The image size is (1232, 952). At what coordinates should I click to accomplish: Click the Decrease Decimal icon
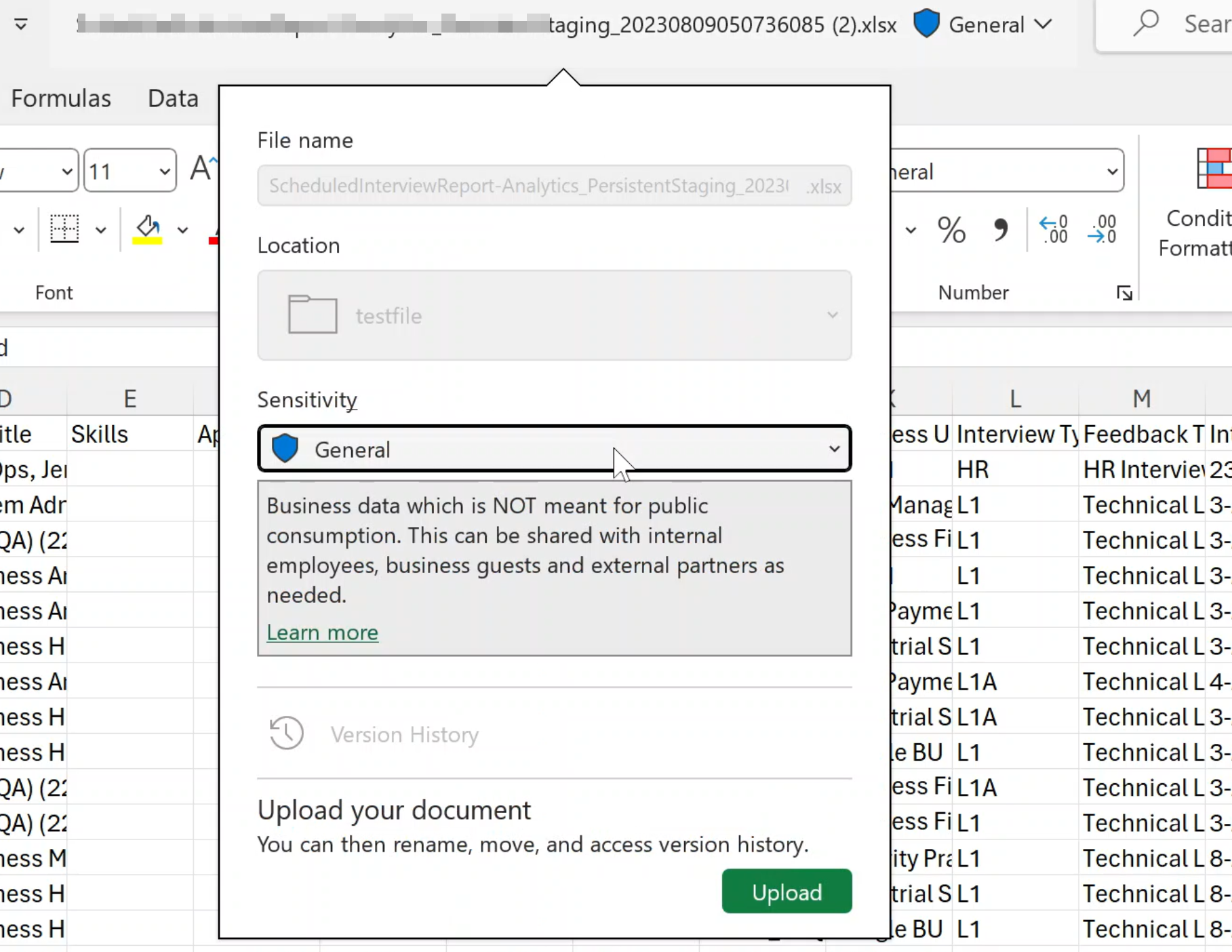[1102, 230]
